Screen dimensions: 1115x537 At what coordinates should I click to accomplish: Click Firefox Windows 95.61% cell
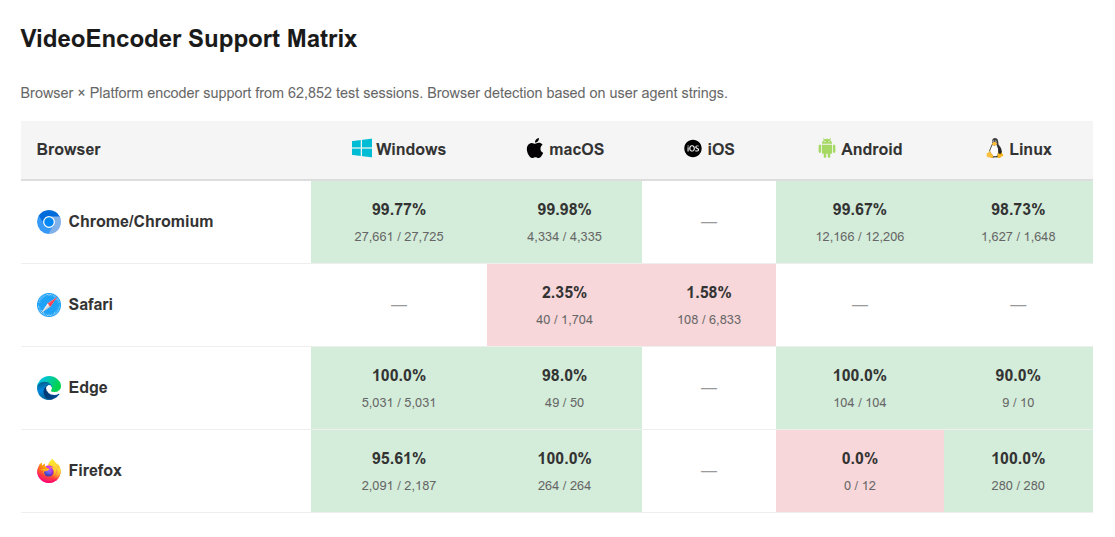(x=399, y=471)
